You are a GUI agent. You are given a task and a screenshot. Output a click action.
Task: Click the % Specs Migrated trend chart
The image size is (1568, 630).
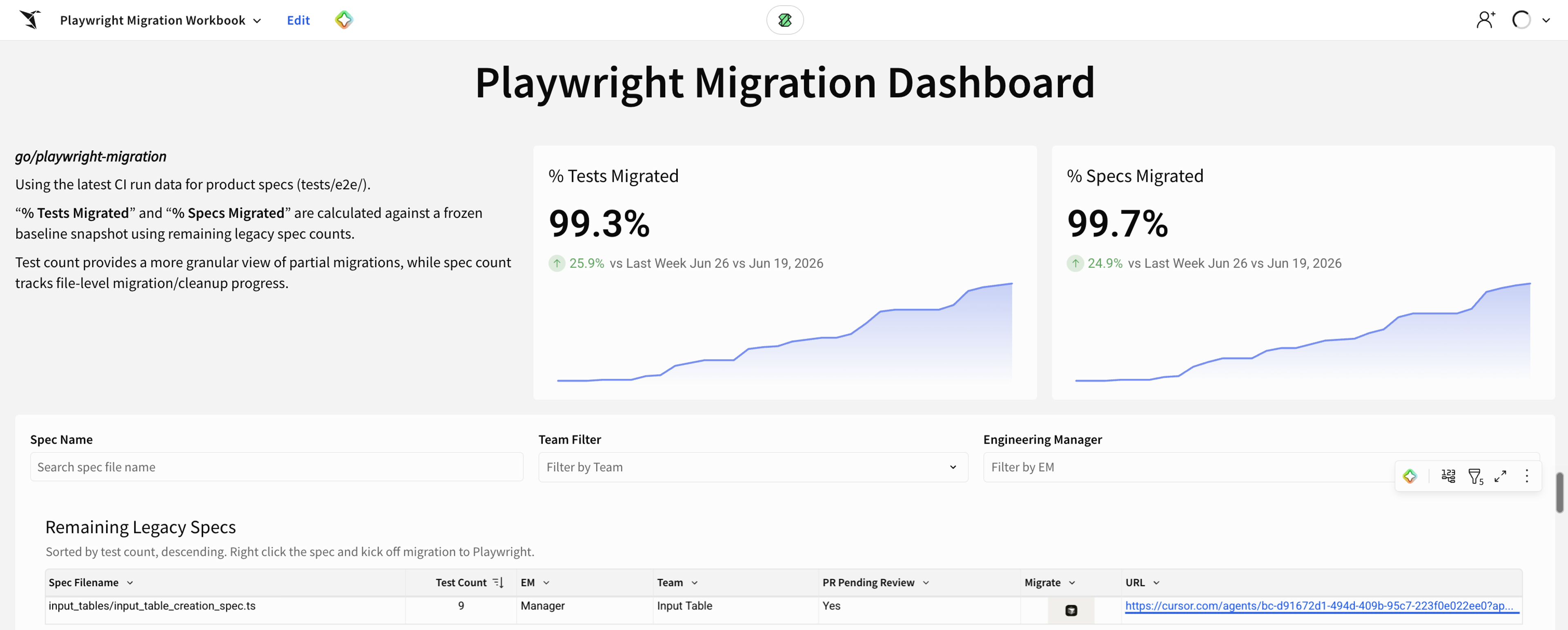pyautogui.click(x=1303, y=332)
